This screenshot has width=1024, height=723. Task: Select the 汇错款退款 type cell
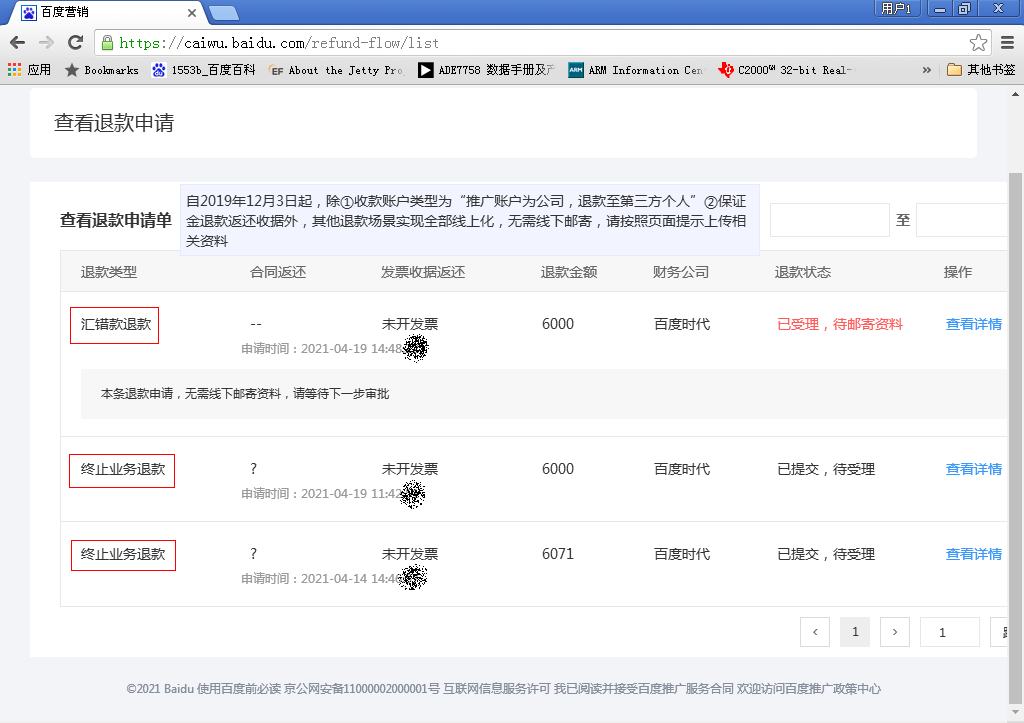116,324
